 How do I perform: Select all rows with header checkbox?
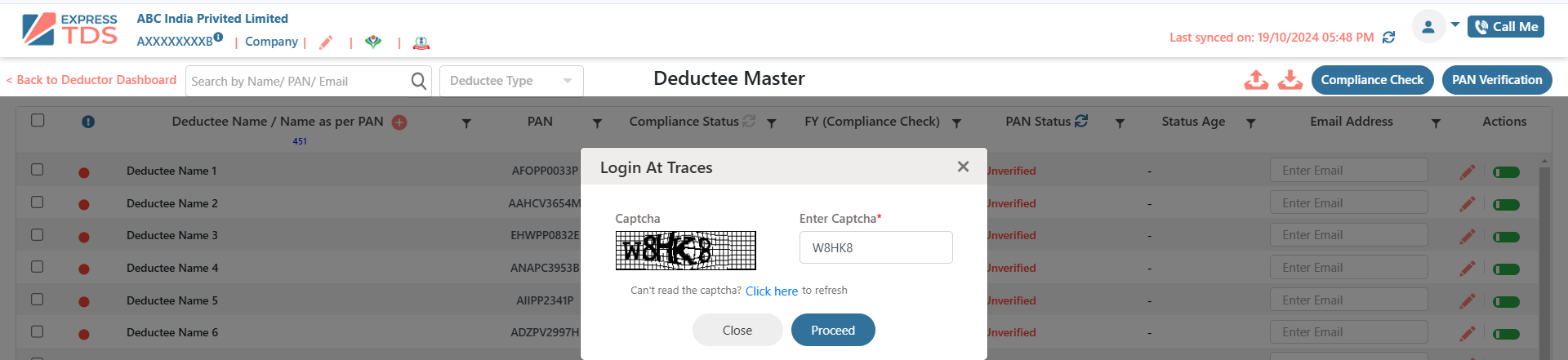point(38,120)
